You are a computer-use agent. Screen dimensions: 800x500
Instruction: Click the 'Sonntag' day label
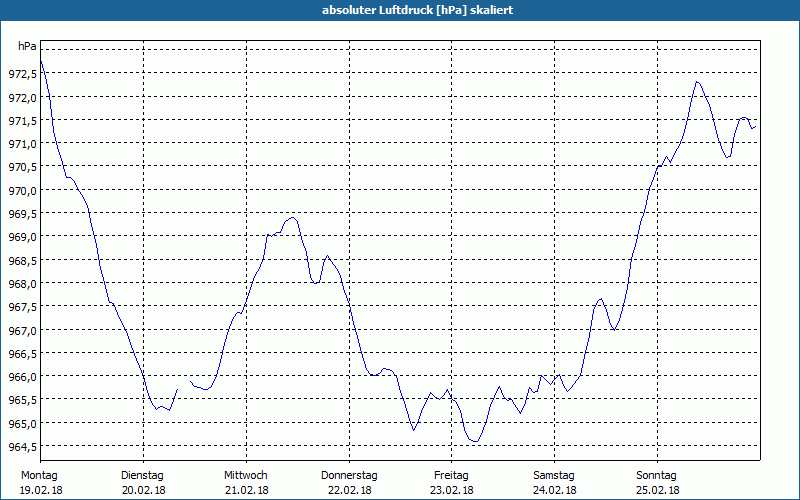click(x=656, y=476)
